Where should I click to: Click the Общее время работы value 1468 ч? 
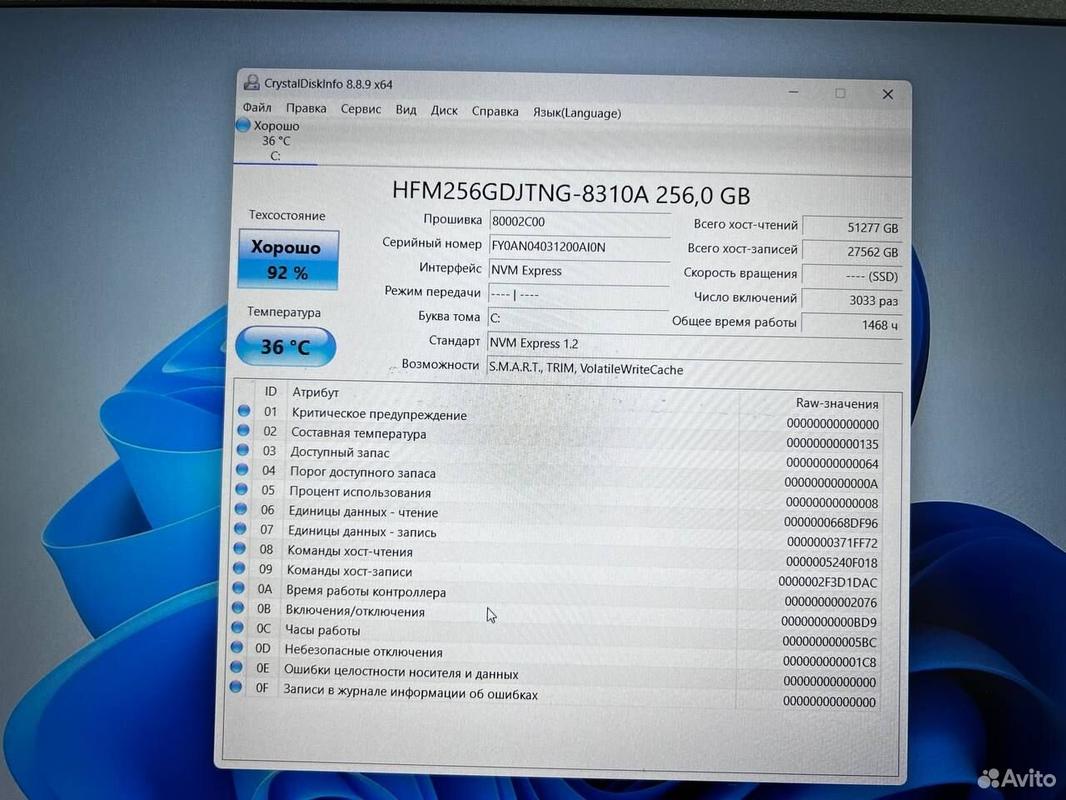[853, 325]
